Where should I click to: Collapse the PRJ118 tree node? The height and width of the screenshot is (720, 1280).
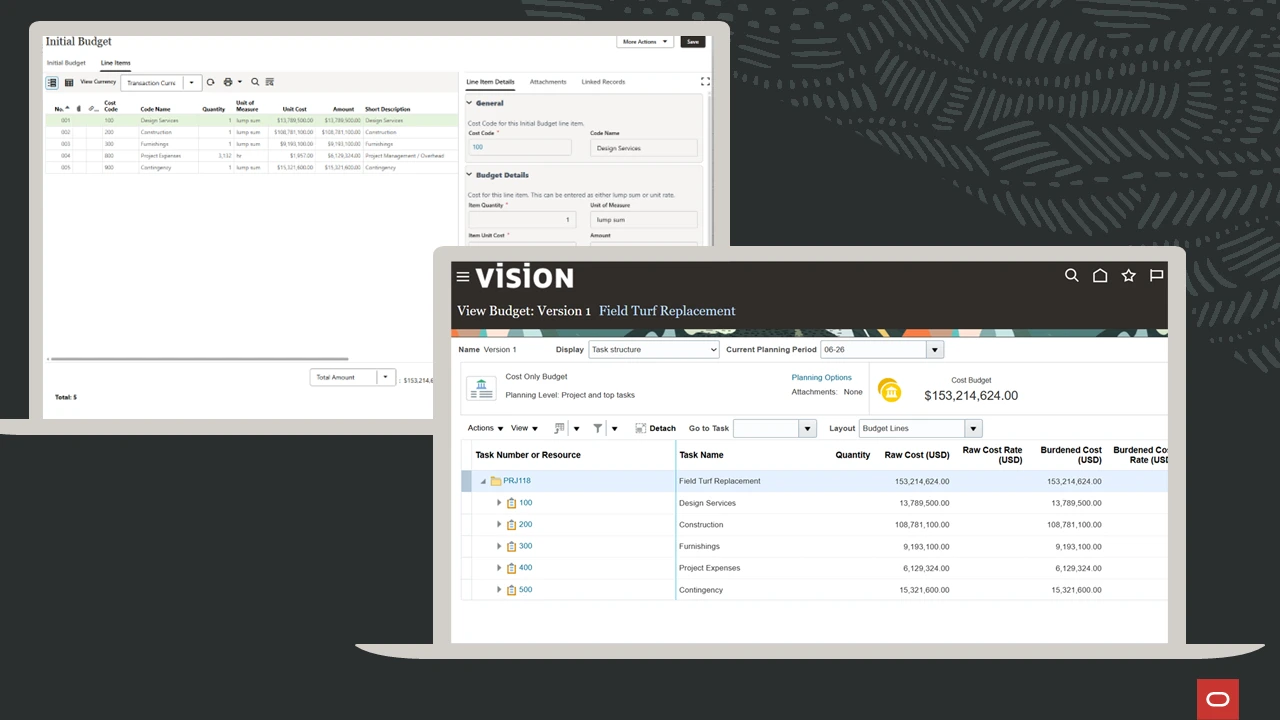point(483,481)
